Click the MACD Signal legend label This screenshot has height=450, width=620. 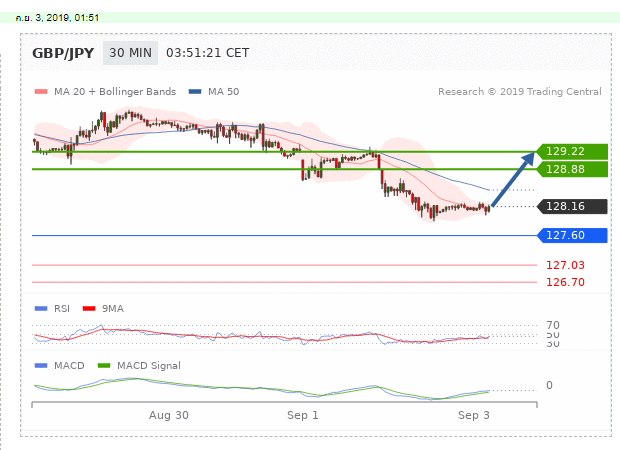coord(149,366)
